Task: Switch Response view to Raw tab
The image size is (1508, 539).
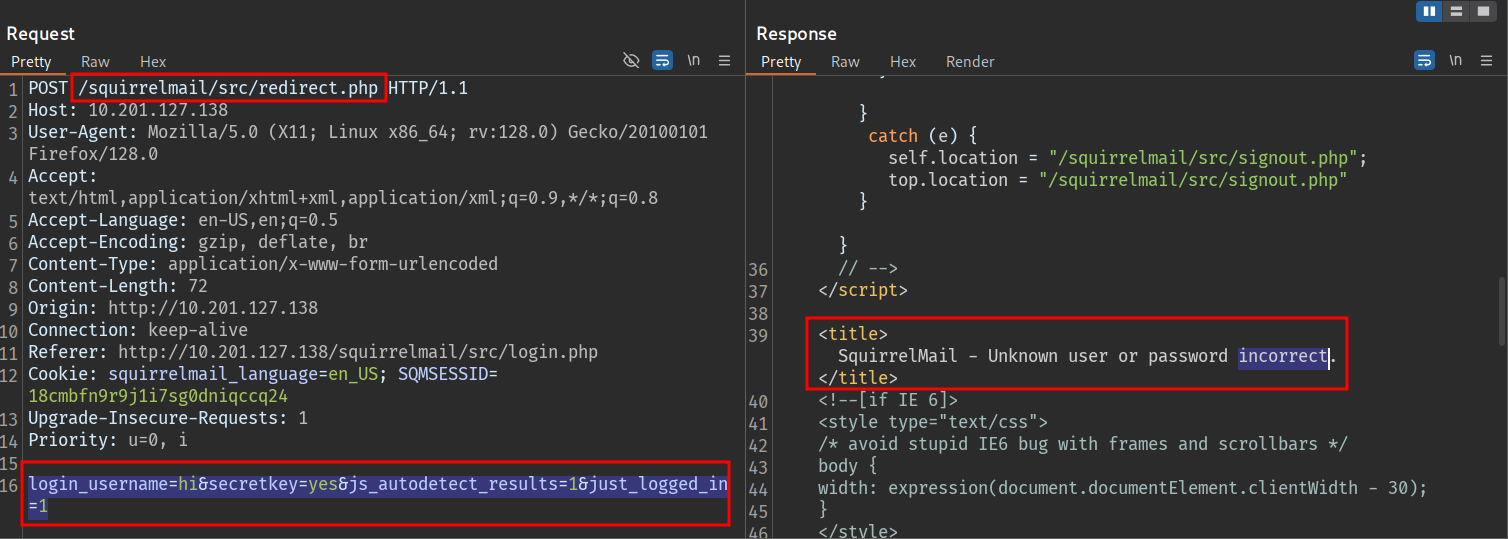Action: click(x=845, y=62)
